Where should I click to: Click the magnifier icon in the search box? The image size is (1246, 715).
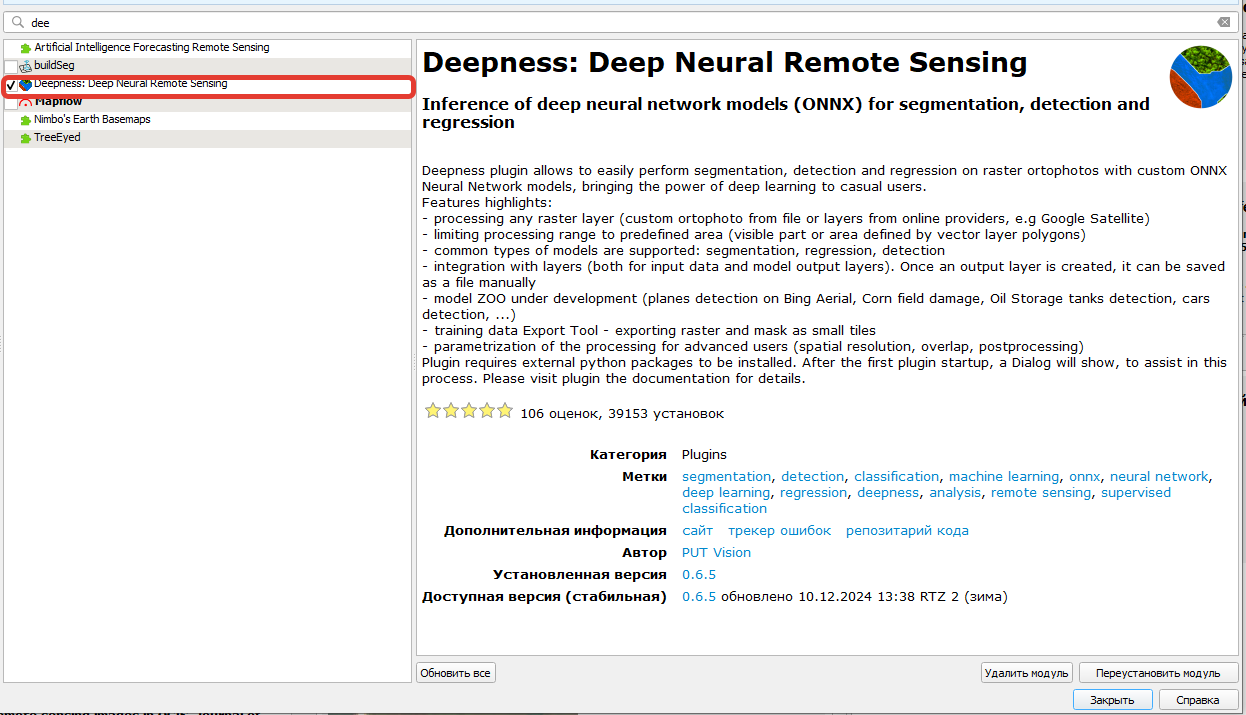pyautogui.click(x=17, y=22)
